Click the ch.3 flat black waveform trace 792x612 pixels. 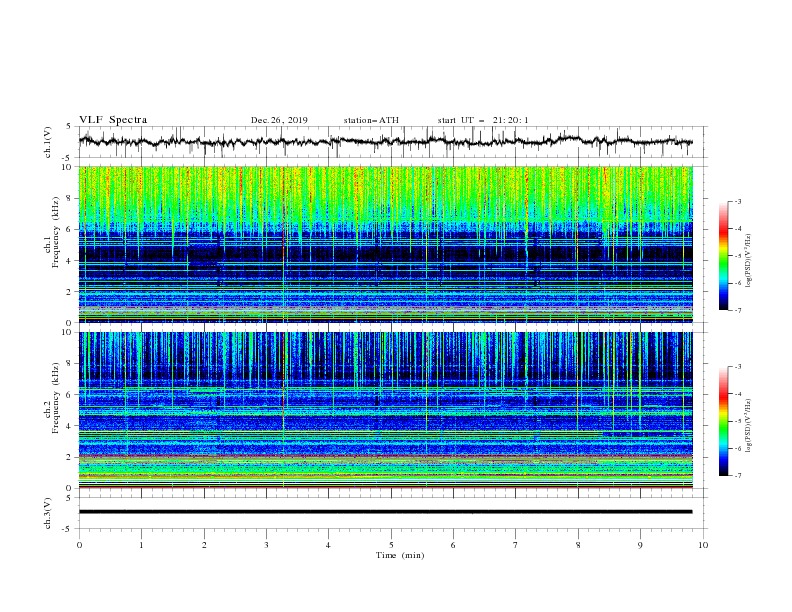point(385,512)
